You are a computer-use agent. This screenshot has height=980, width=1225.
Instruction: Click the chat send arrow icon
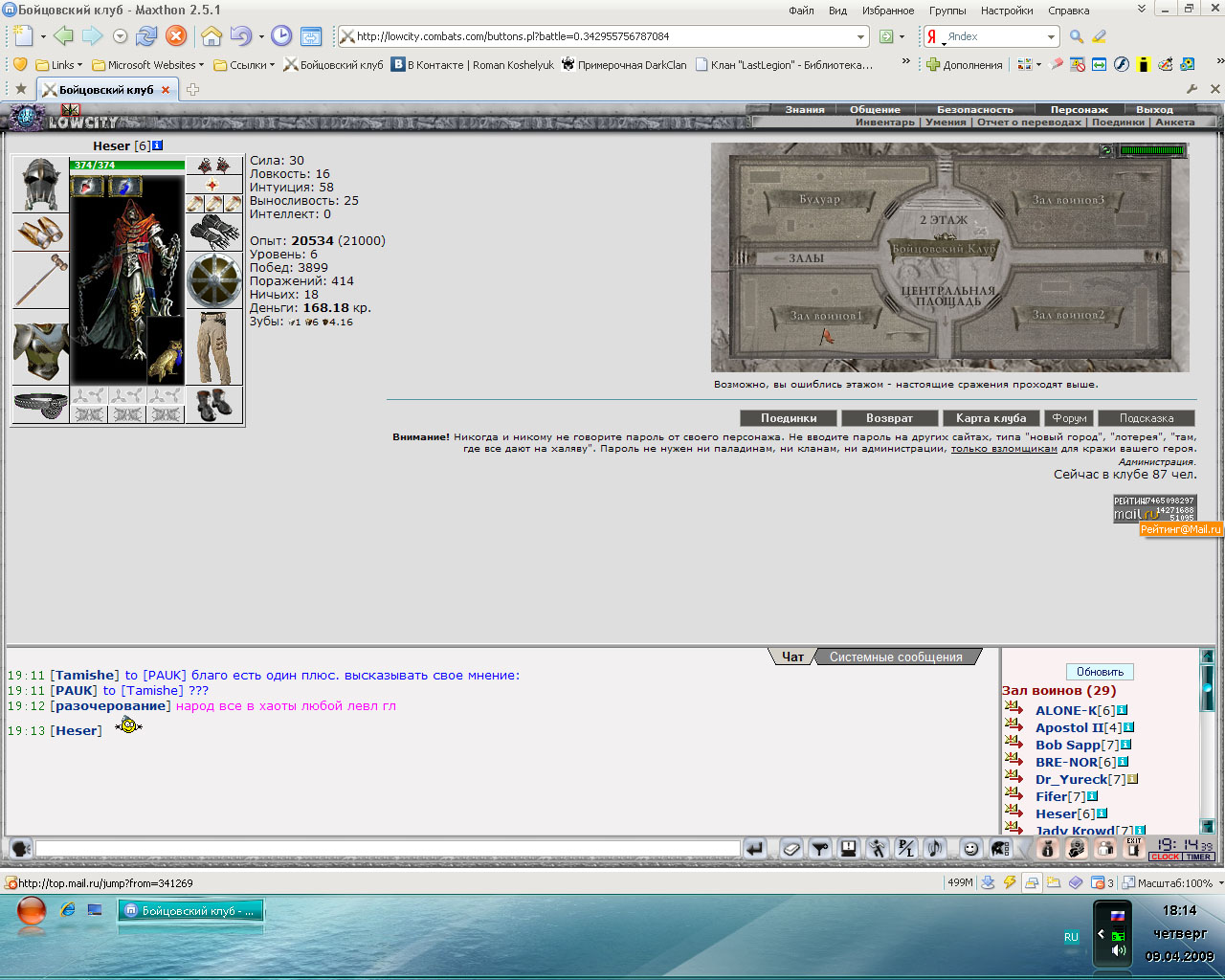click(x=756, y=849)
